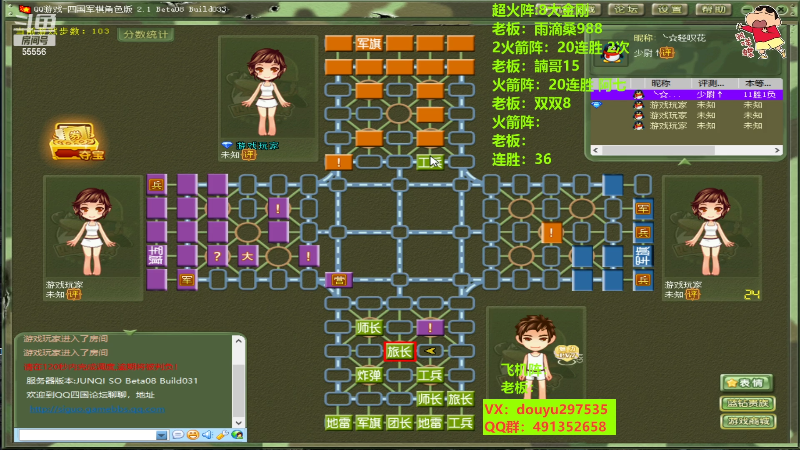Viewport: 800px width, 450px height.
Task: Click the purple exclamation piece beside 师长
Action: 430,328
